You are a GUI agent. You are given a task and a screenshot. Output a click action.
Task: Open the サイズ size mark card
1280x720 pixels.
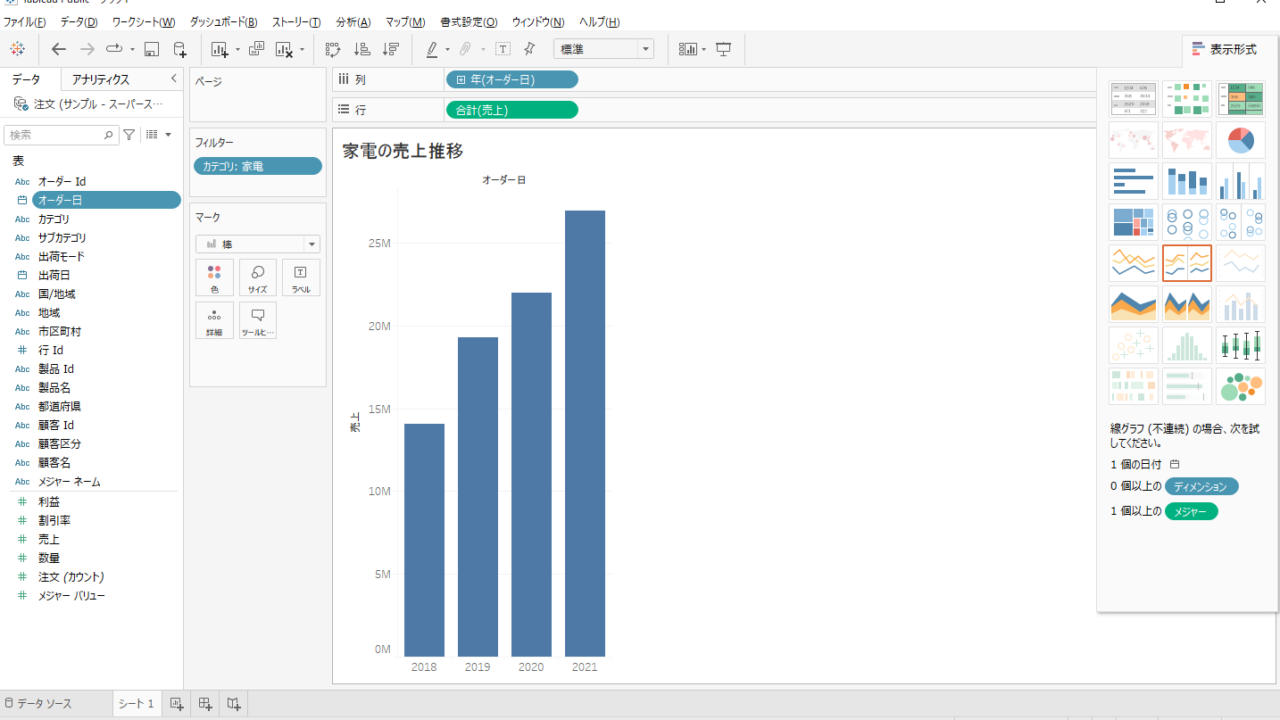(x=258, y=278)
